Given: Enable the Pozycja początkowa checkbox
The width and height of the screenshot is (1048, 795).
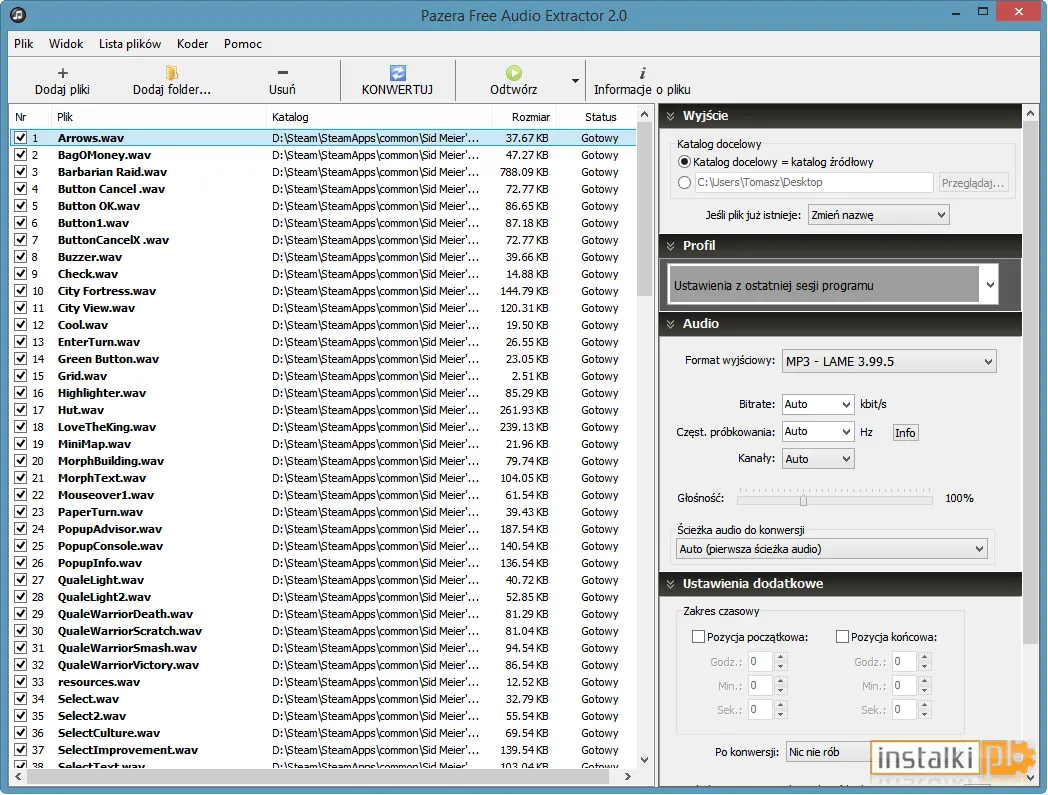Looking at the screenshot, I should pyautogui.click(x=698, y=637).
